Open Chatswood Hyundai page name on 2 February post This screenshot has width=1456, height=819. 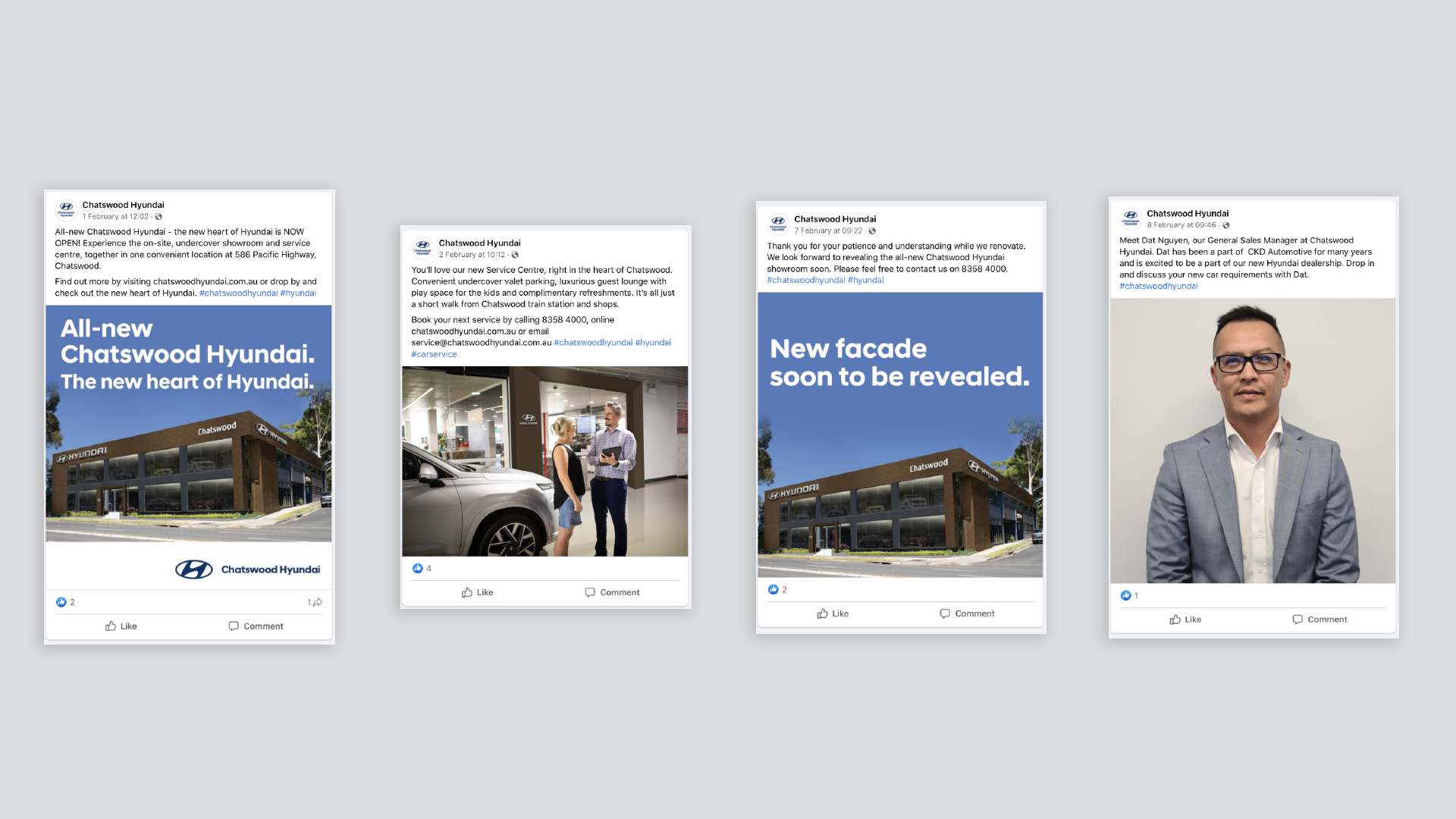pos(479,243)
